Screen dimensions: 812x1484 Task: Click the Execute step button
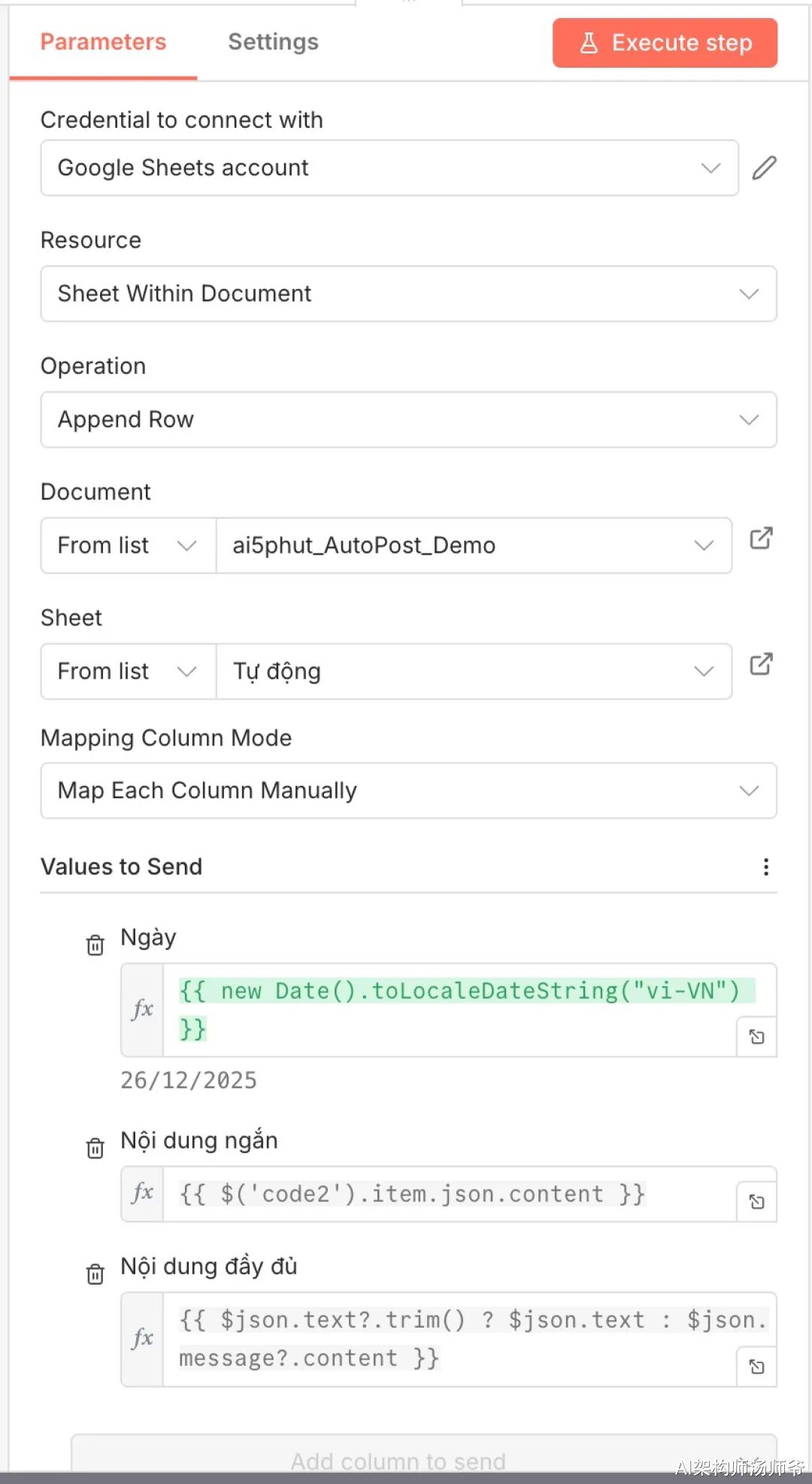pyautogui.click(x=665, y=43)
